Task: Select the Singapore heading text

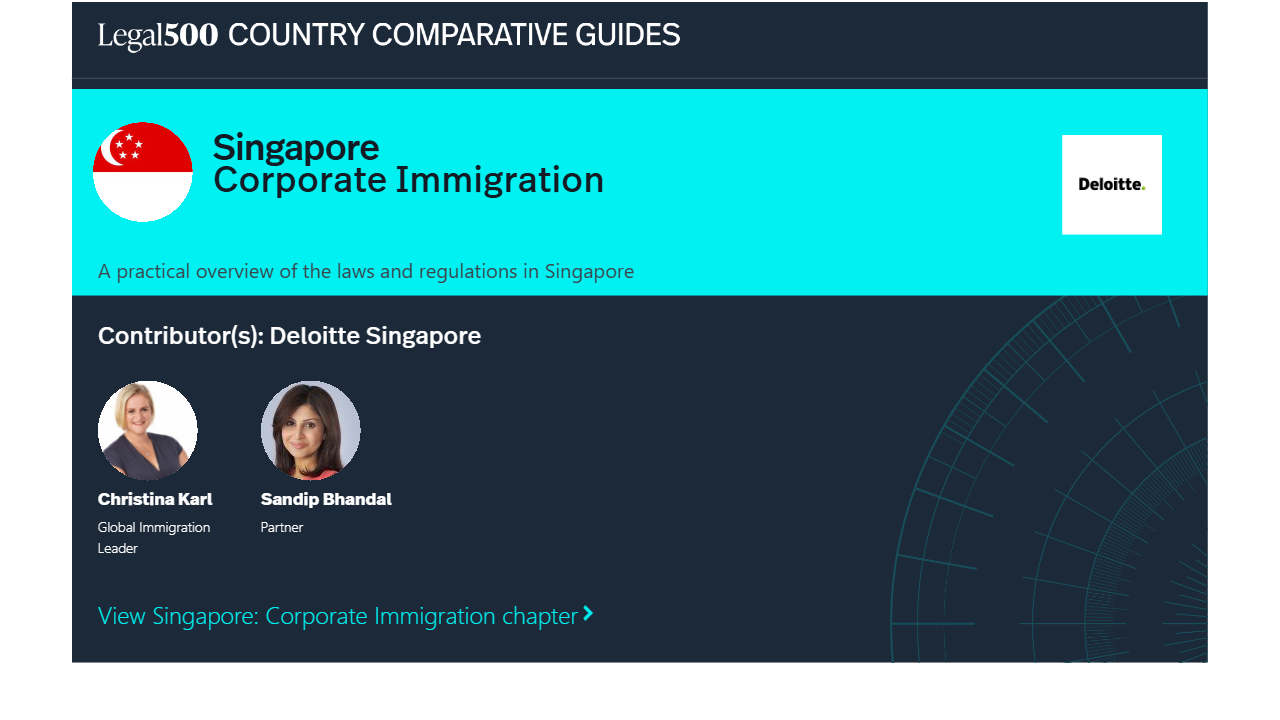Action: (296, 148)
